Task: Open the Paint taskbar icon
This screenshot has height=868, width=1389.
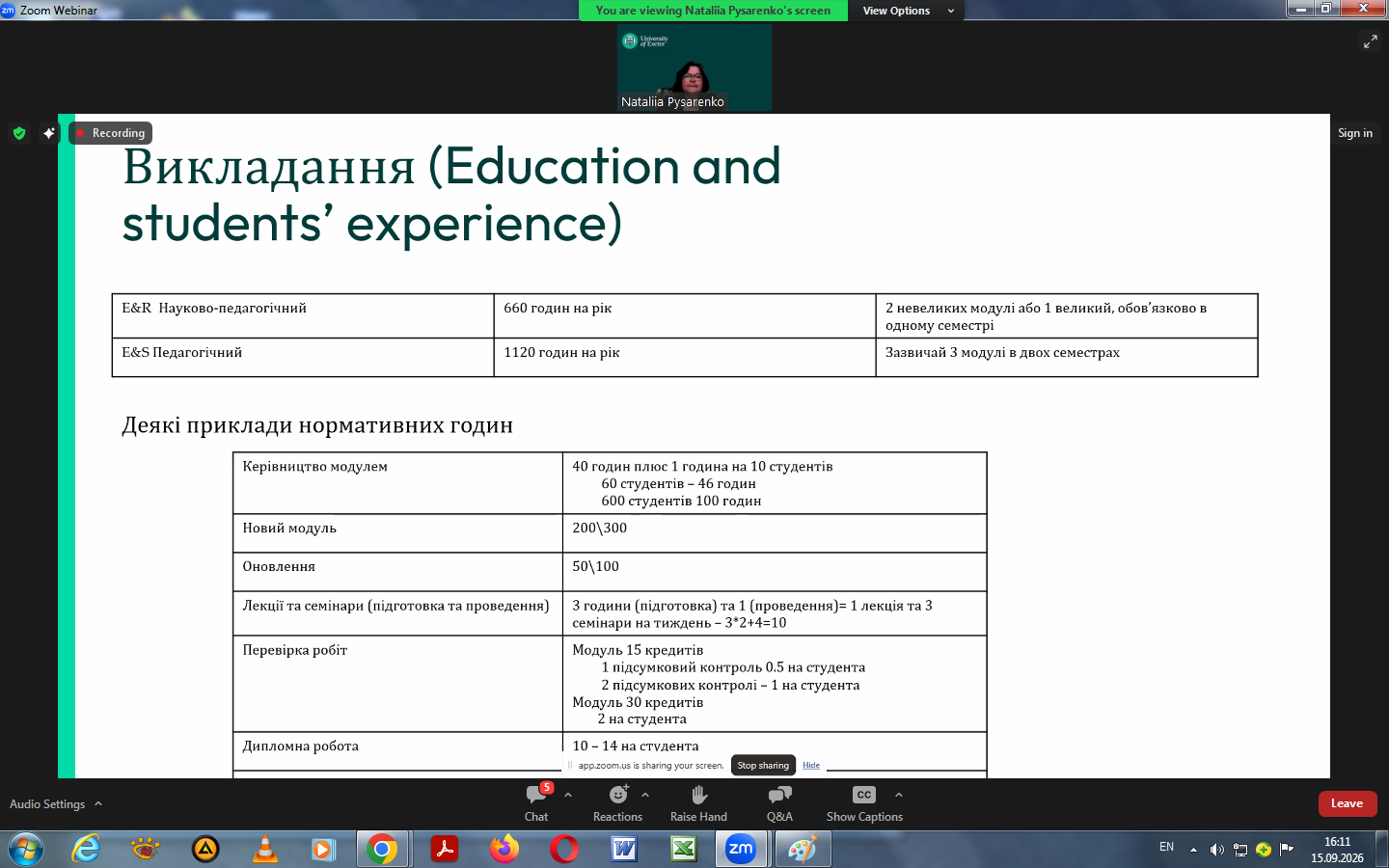Action: 803,850
